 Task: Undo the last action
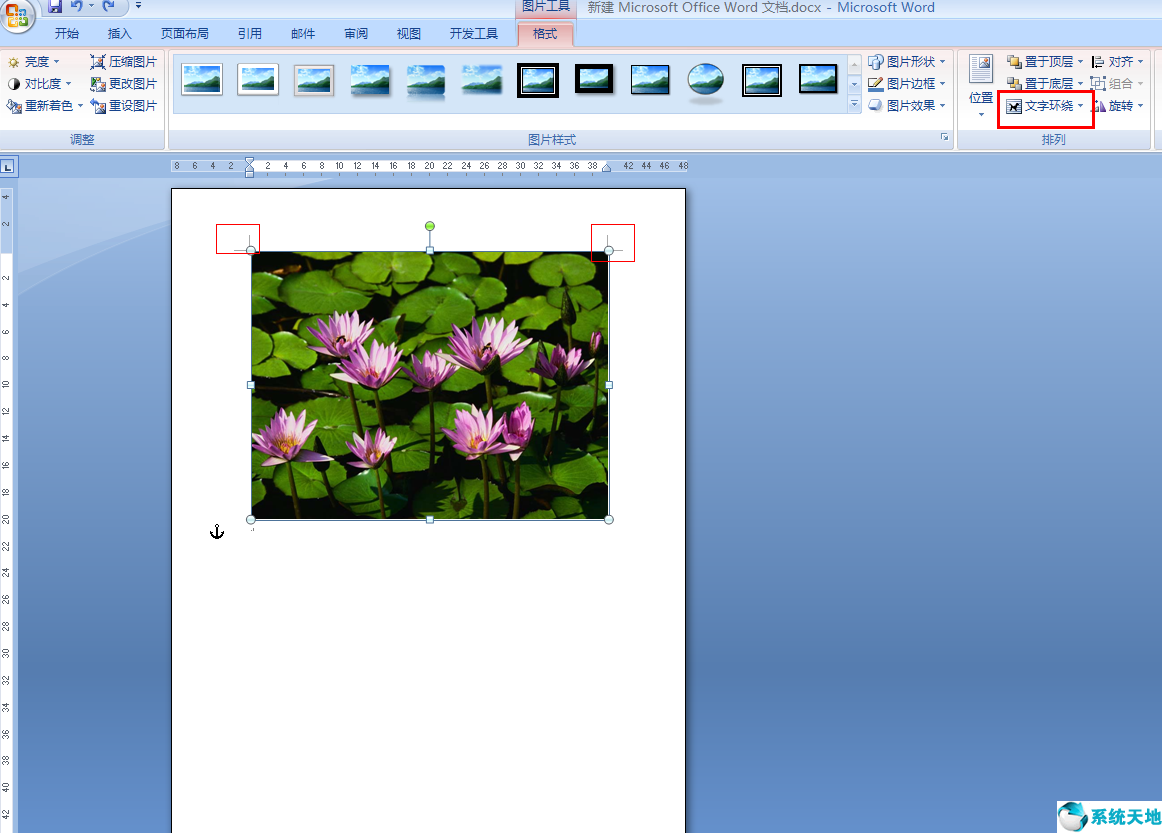pyautogui.click(x=76, y=7)
